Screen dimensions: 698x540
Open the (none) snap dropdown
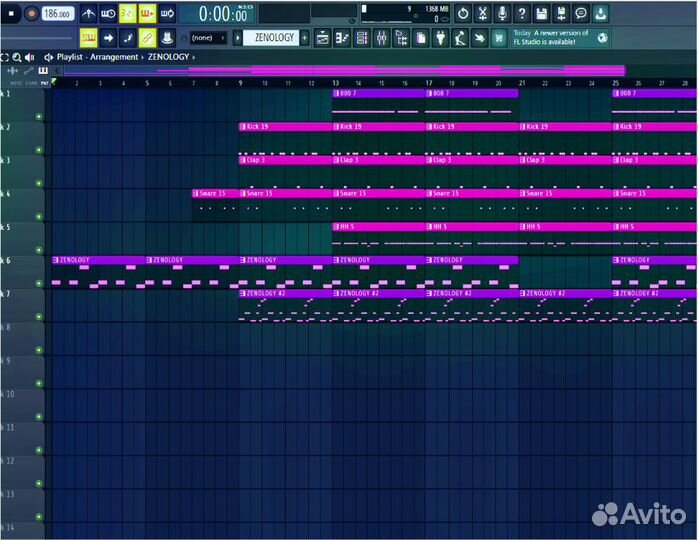[x=207, y=38]
